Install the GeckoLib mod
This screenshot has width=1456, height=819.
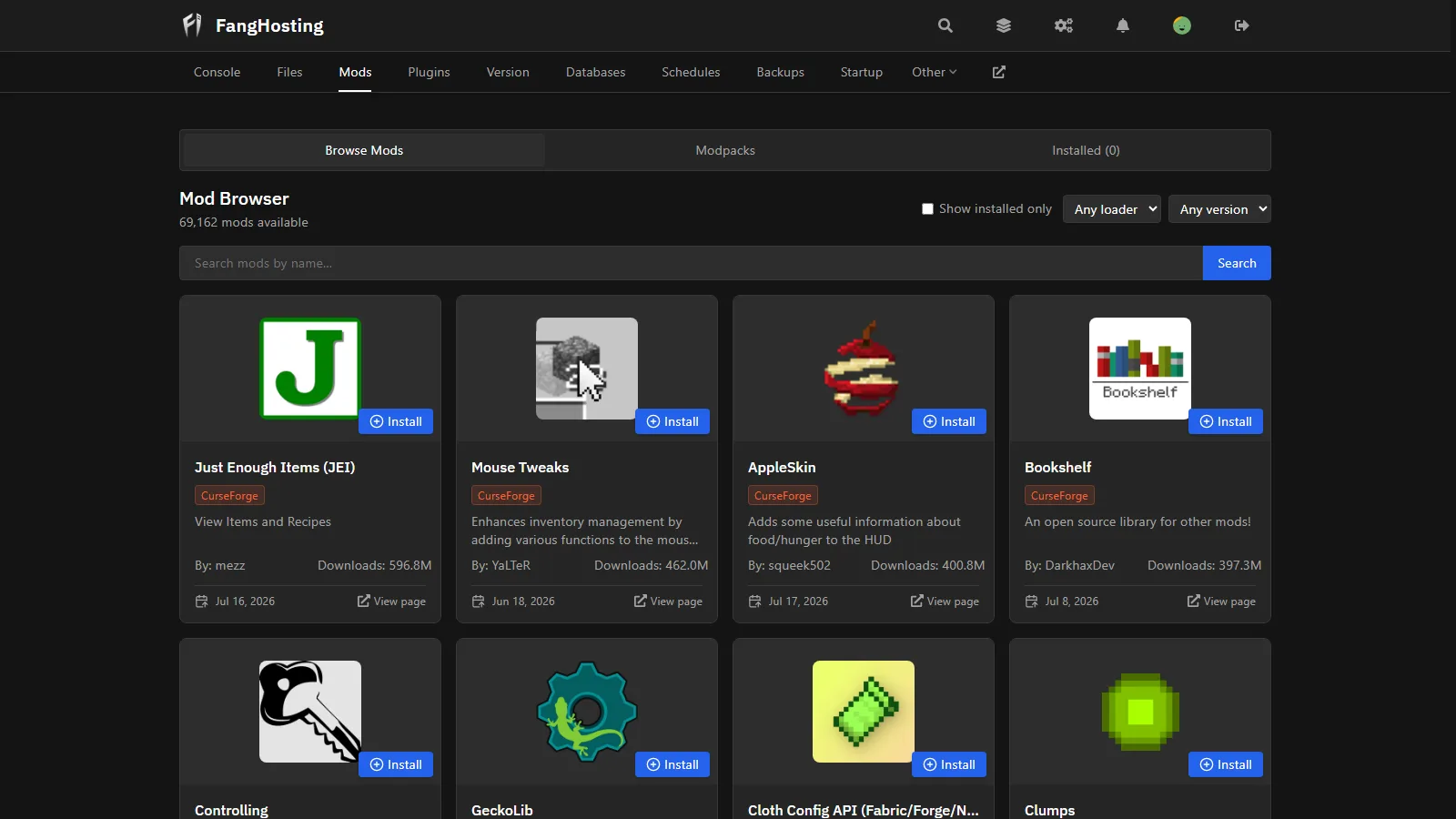(672, 764)
